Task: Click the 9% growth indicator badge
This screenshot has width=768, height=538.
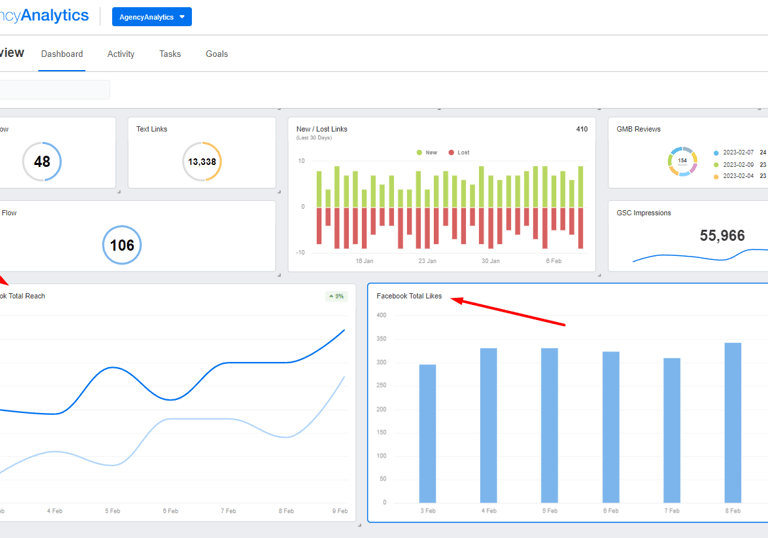Action: tap(336, 296)
